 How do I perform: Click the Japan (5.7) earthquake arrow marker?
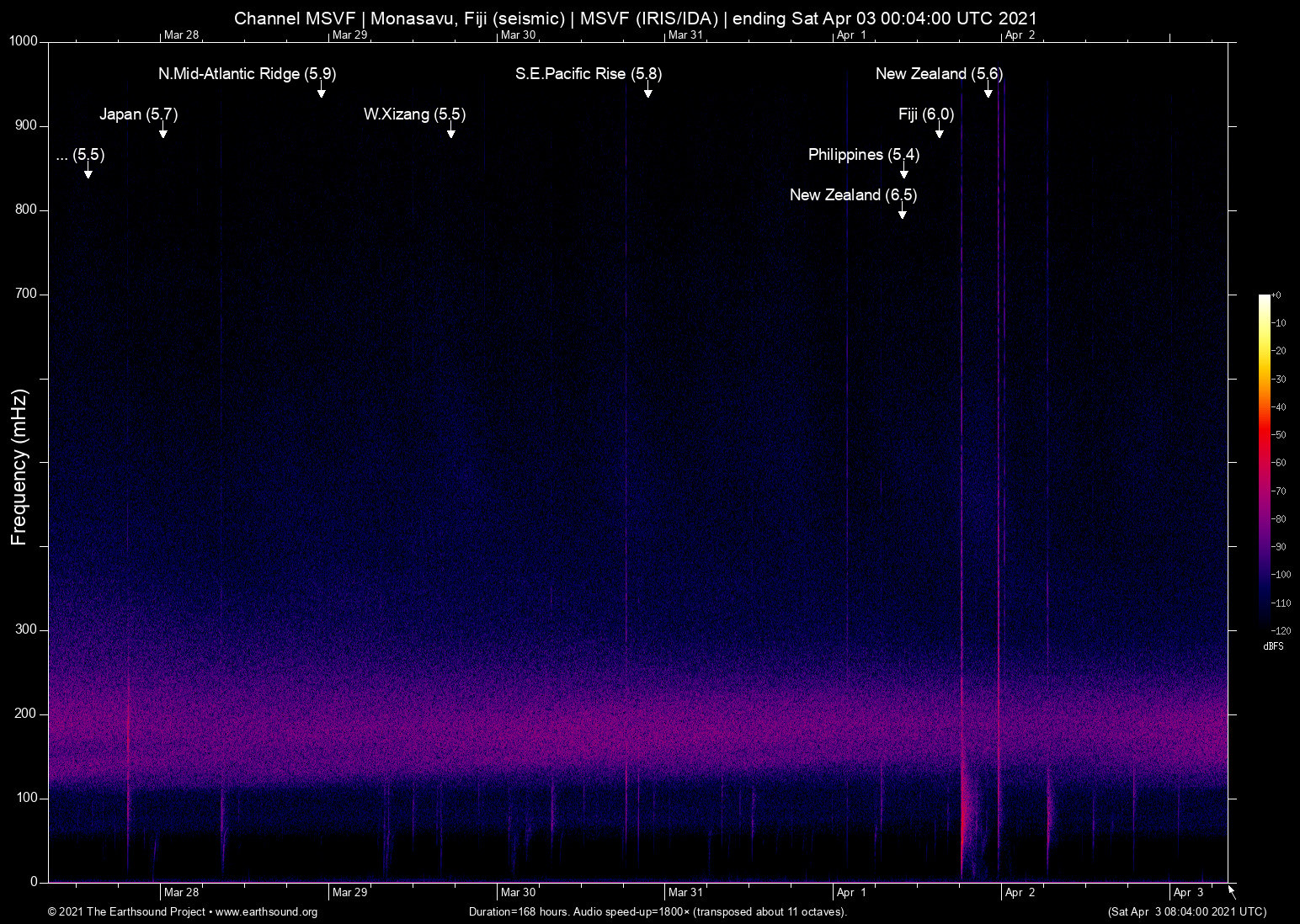coord(163,132)
